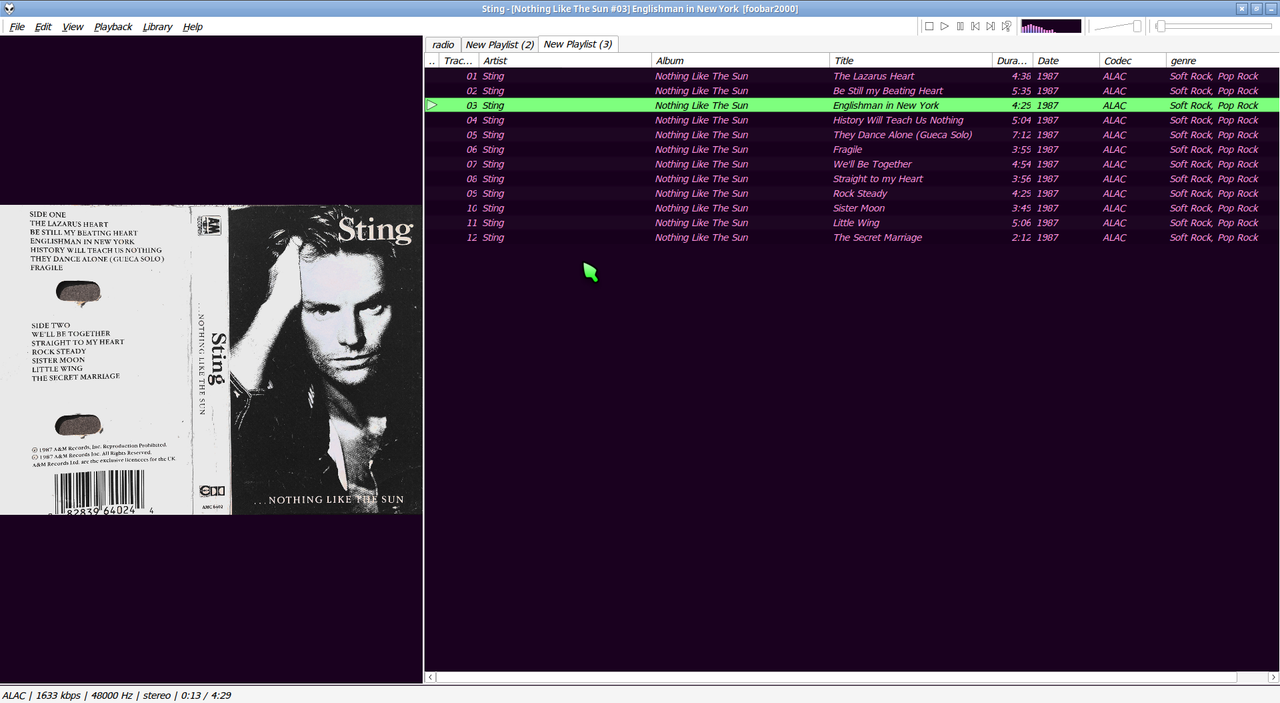Open the Playback menu
The height and width of the screenshot is (703, 1280).
(113, 27)
